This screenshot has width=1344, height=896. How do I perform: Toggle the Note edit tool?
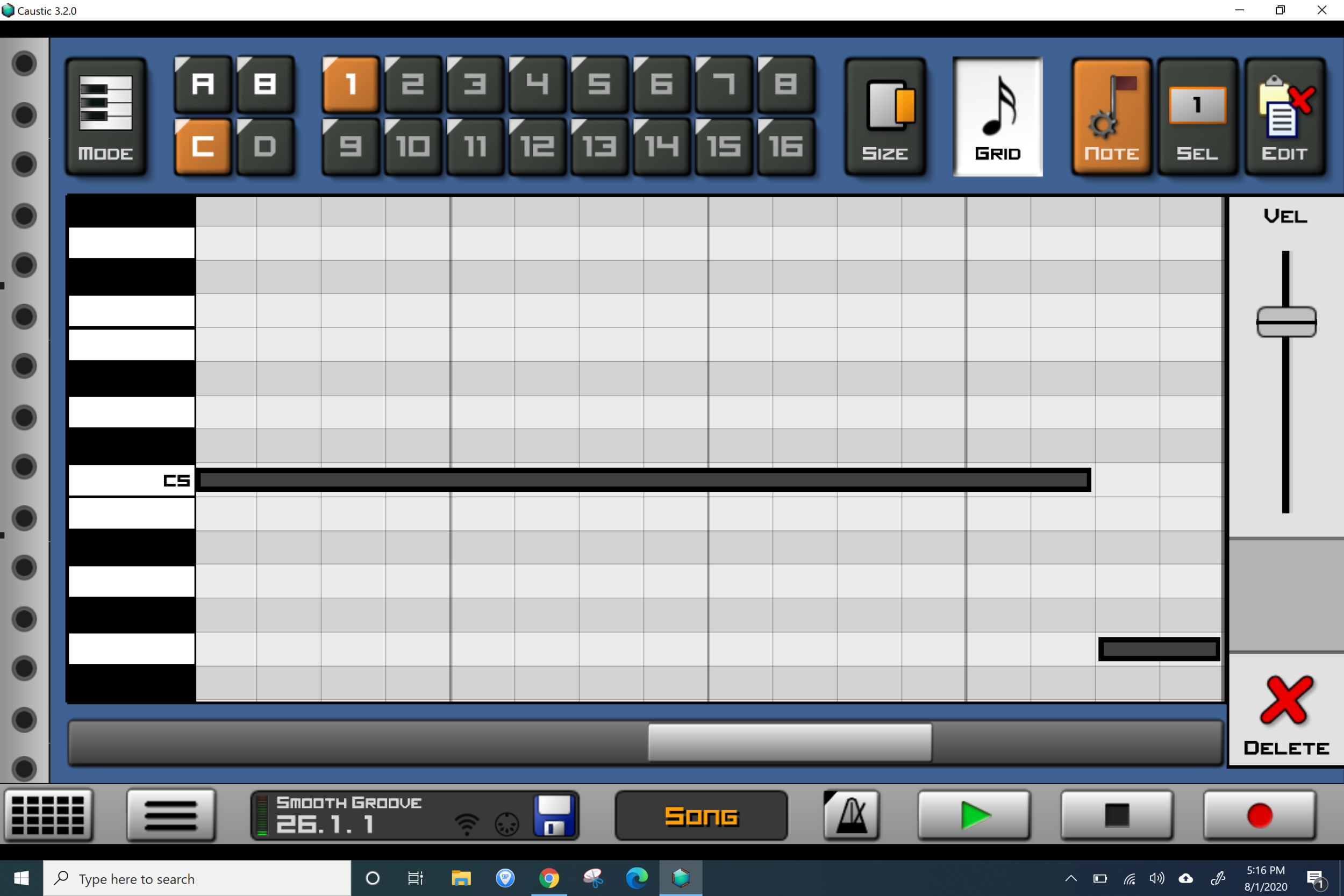pos(1111,117)
